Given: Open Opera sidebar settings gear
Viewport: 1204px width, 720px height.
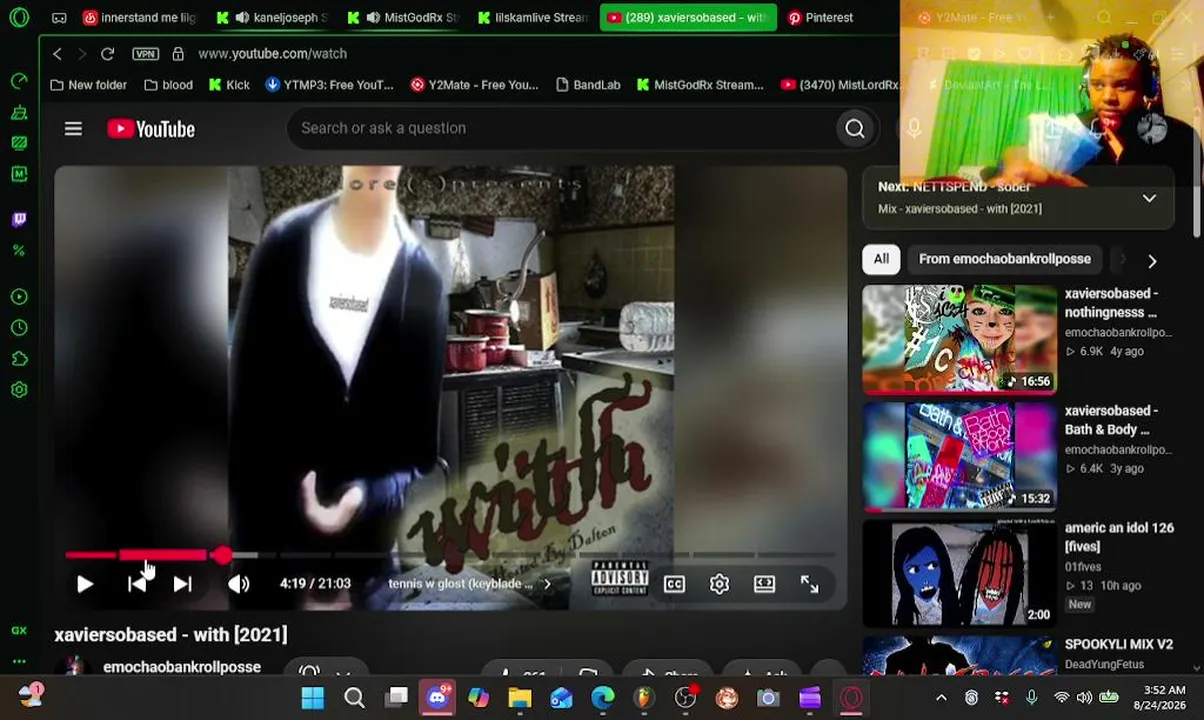Looking at the screenshot, I should click(19, 390).
